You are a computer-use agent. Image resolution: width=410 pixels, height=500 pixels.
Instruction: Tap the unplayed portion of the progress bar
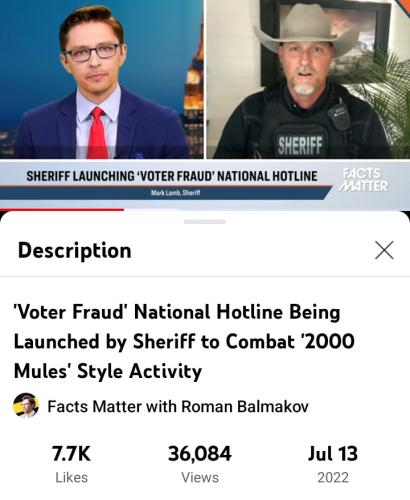pyautogui.click(x=267, y=210)
